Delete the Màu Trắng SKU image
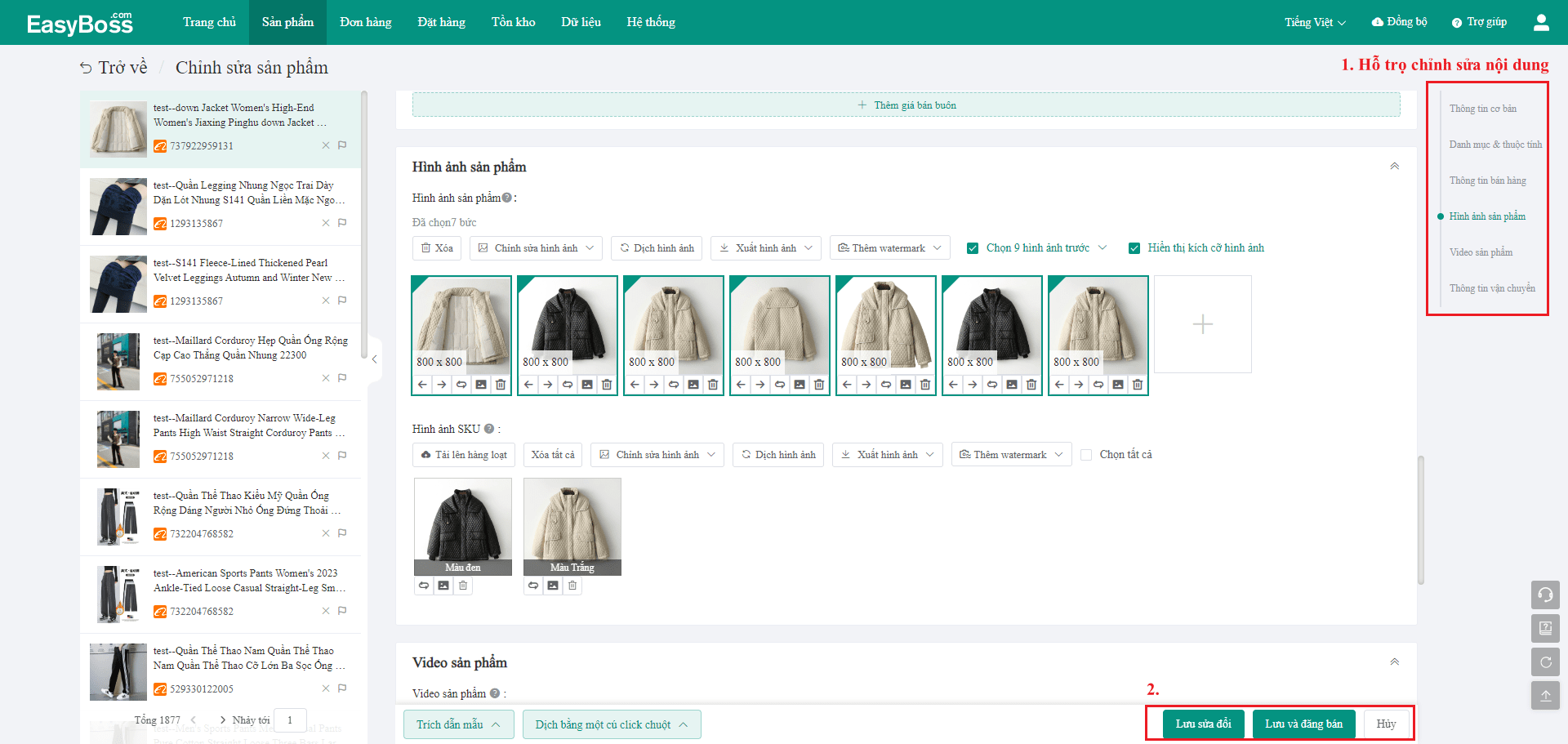This screenshot has width=1568, height=744. tap(572, 586)
